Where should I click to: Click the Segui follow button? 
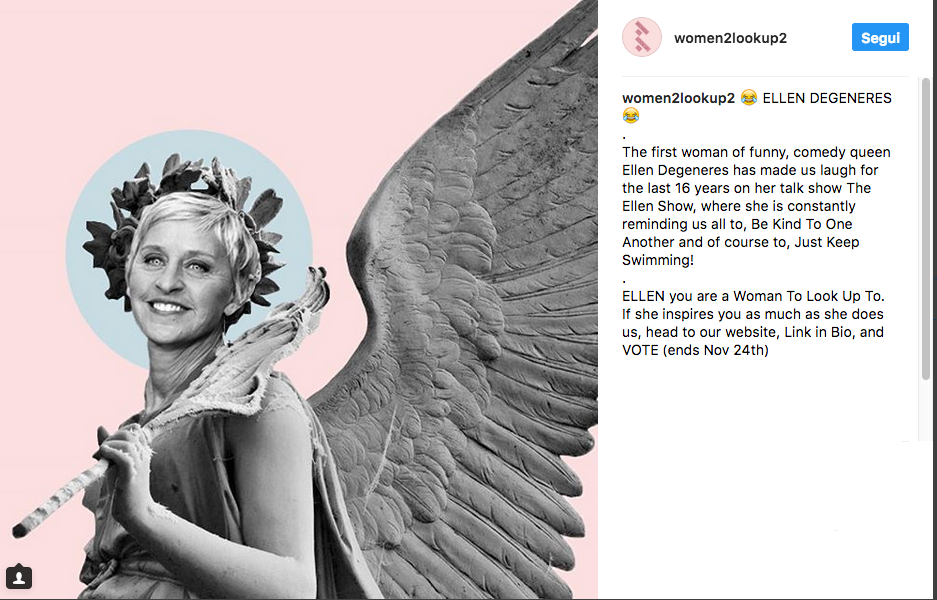880,37
